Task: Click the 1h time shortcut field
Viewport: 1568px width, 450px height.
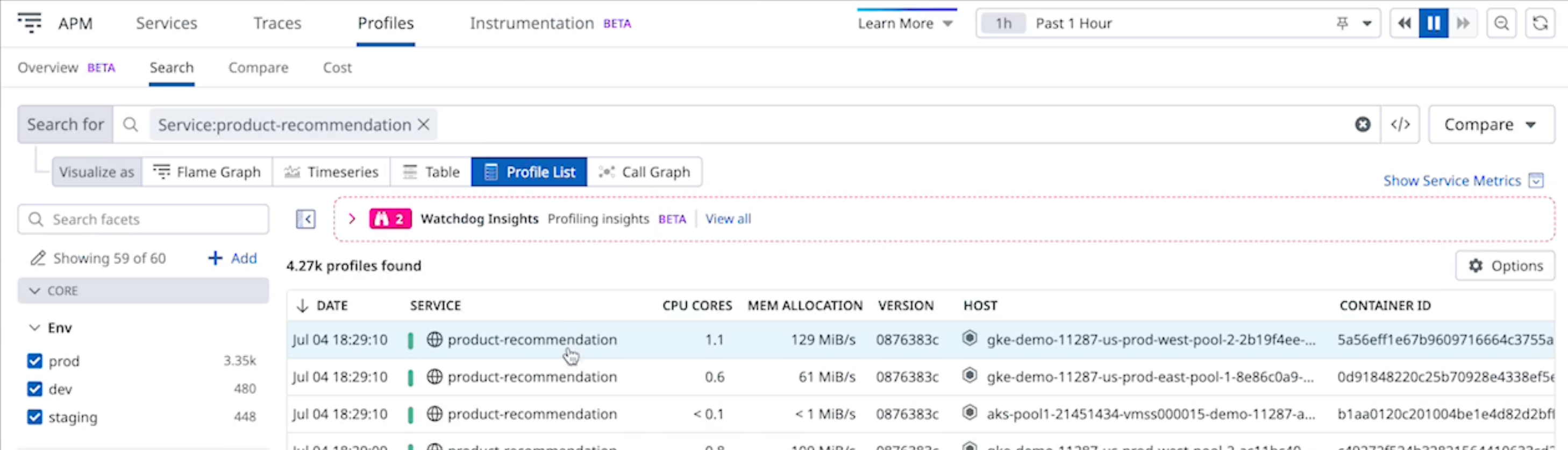Action: [x=1004, y=24]
